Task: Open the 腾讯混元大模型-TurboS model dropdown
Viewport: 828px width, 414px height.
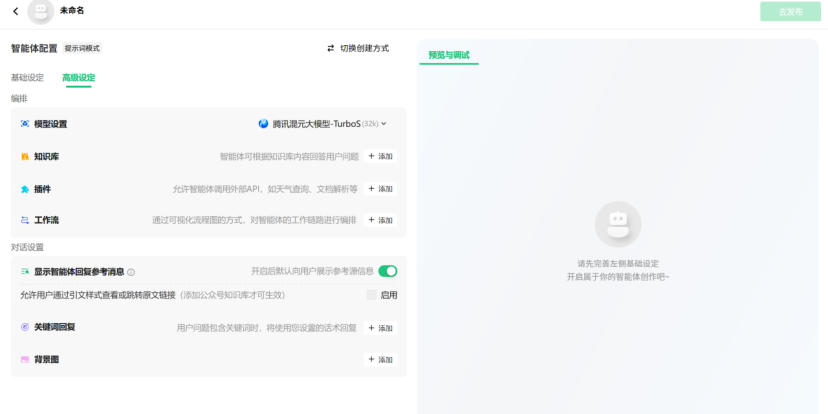Action: (x=322, y=124)
